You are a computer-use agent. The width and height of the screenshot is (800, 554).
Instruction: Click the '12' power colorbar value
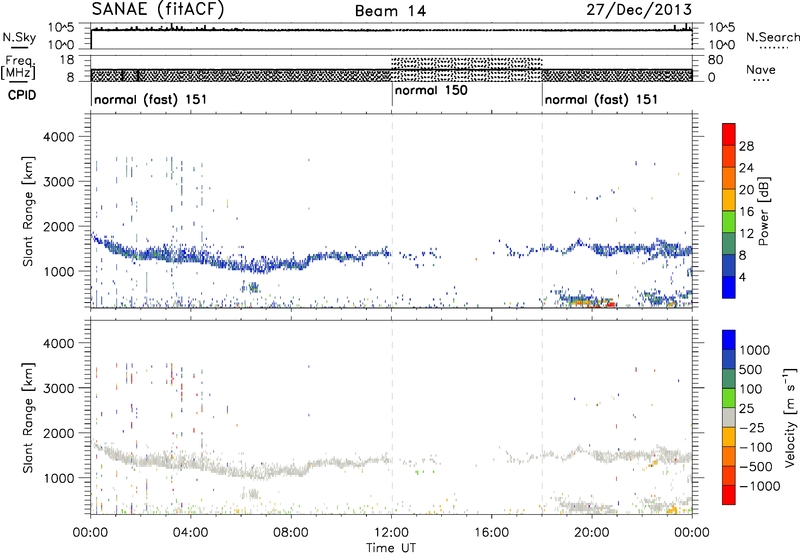pyautogui.click(x=746, y=234)
